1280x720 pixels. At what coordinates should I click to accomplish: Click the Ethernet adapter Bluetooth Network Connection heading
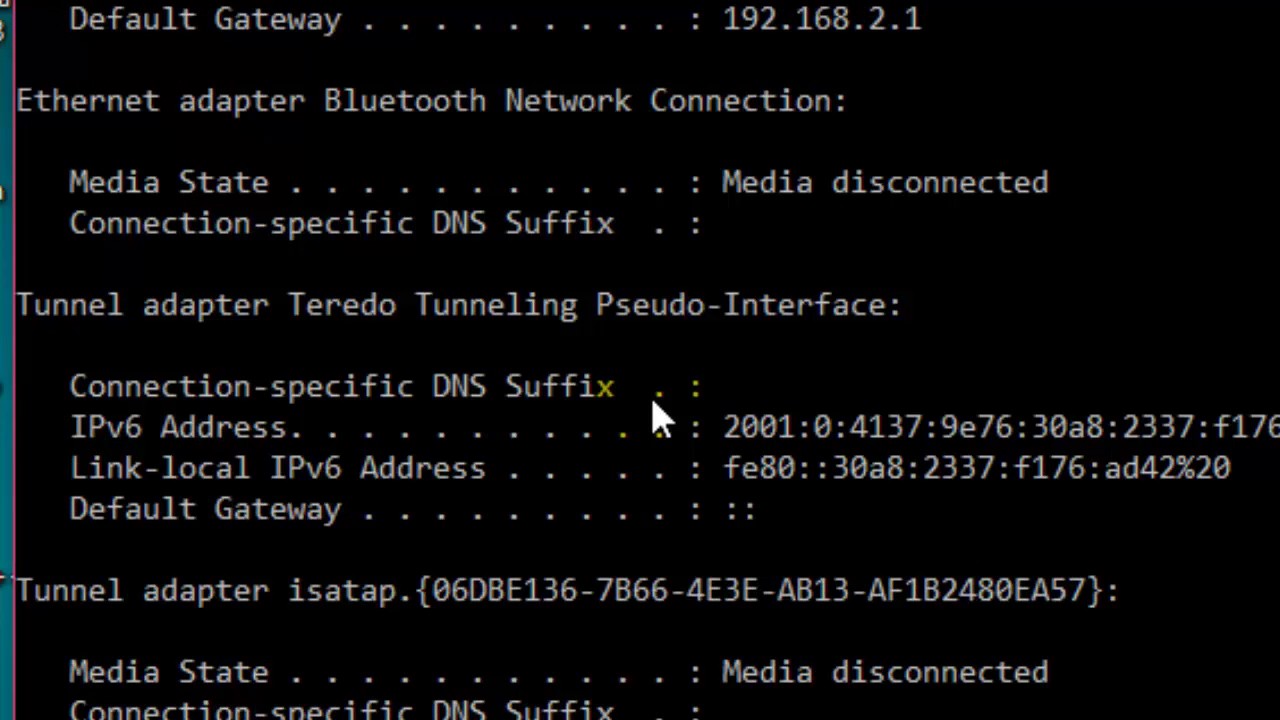431,101
